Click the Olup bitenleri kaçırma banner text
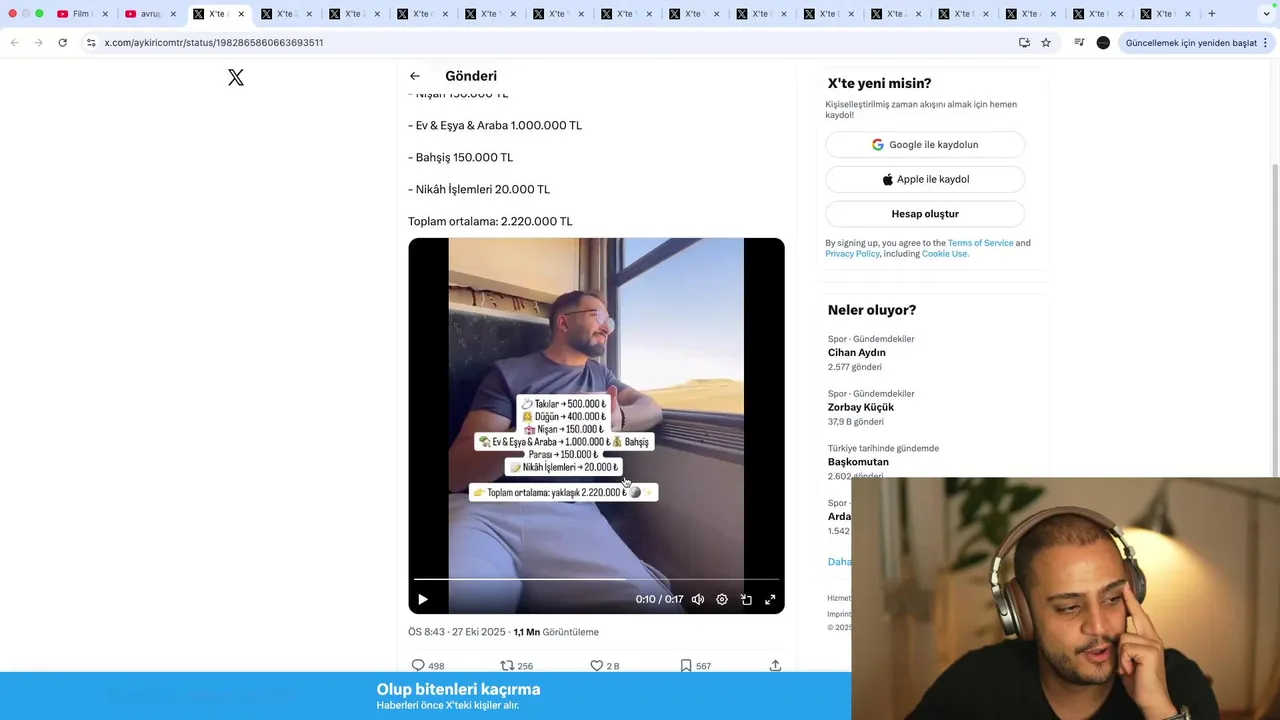The height and width of the screenshot is (720, 1280). [x=458, y=689]
